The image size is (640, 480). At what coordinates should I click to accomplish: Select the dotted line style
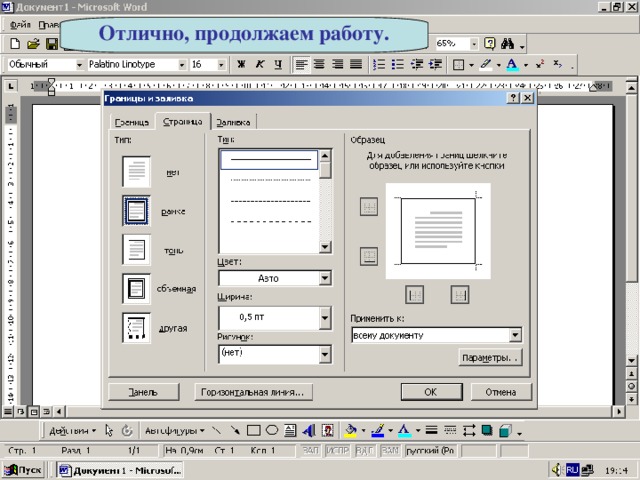(269, 180)
